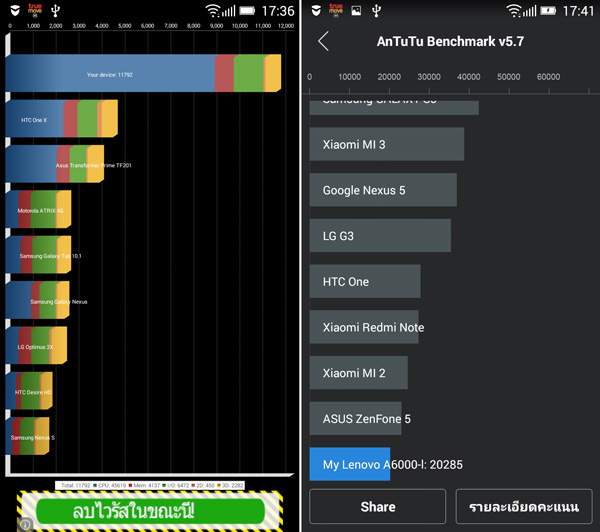Tap the back arrow in AnTuTu header
The image size is (600, 532).
point(323,41)
